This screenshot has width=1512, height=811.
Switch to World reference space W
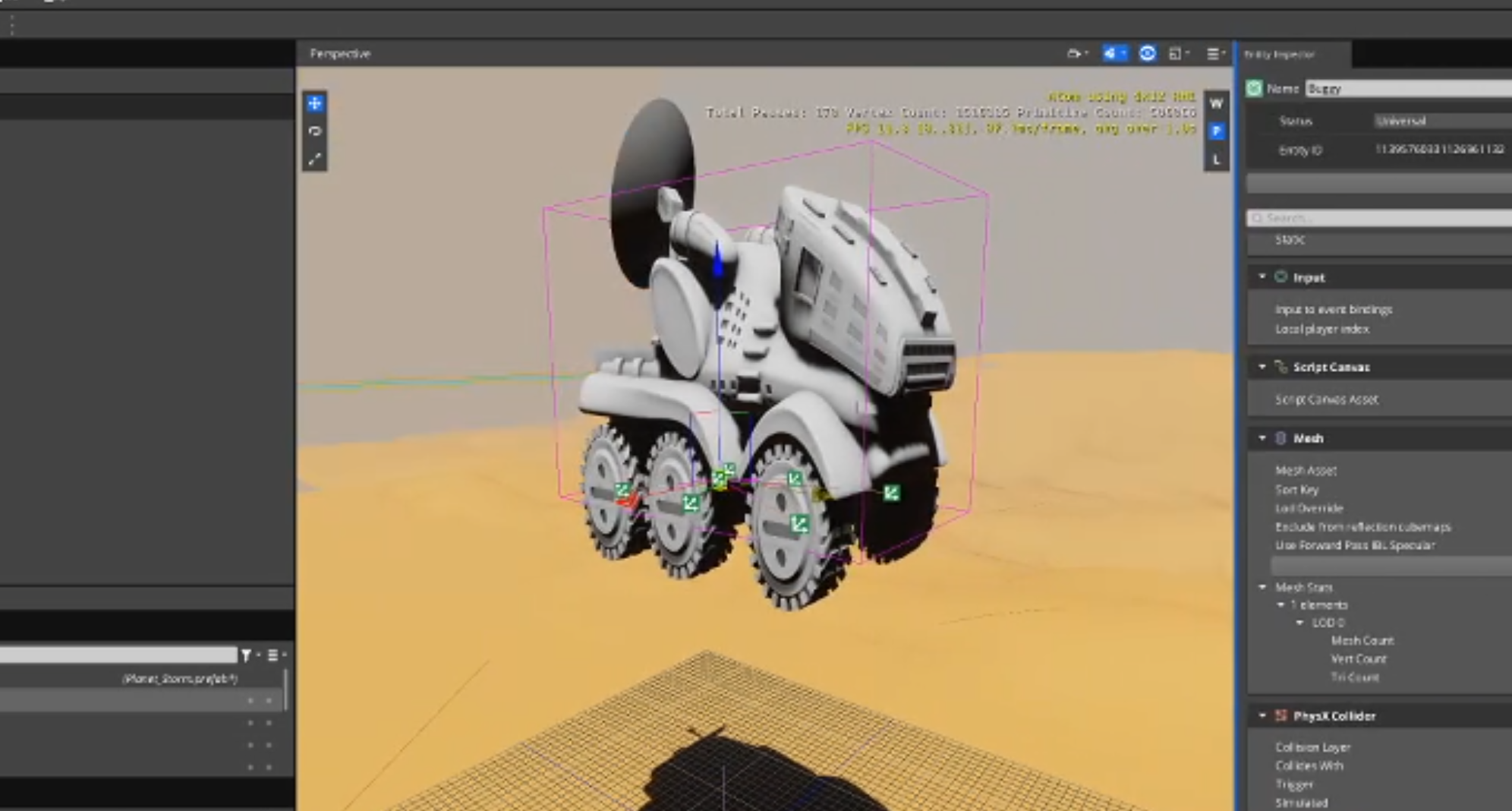click(x=1216, y=104)
